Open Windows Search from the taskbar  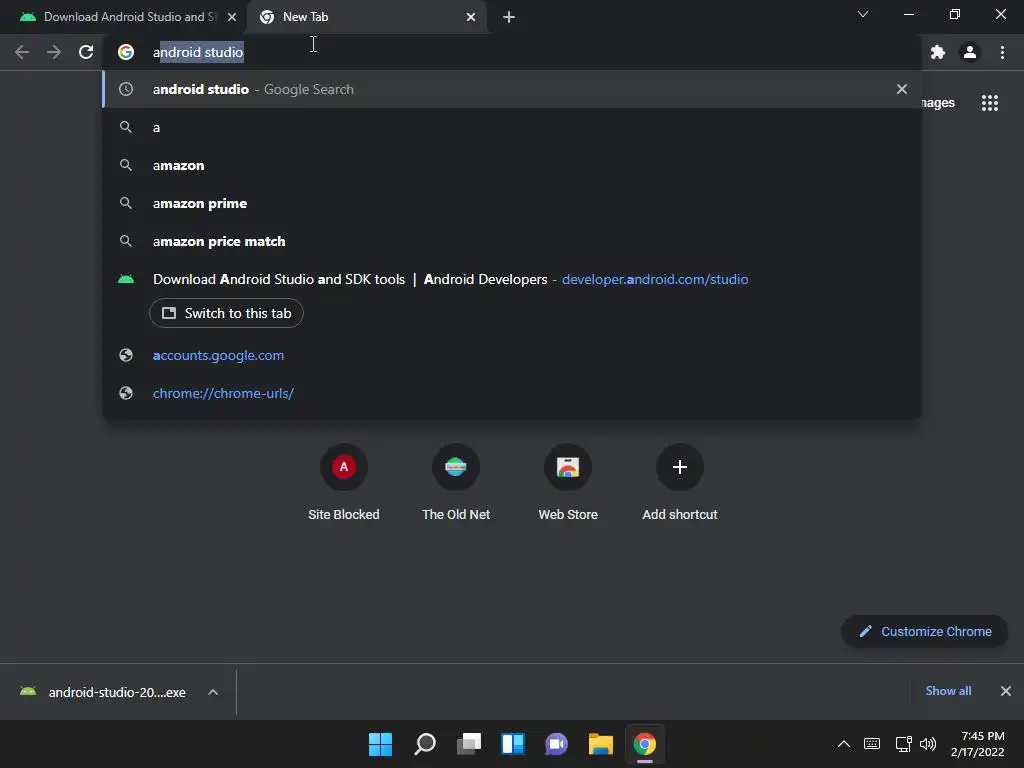click(x=424, y=744)
